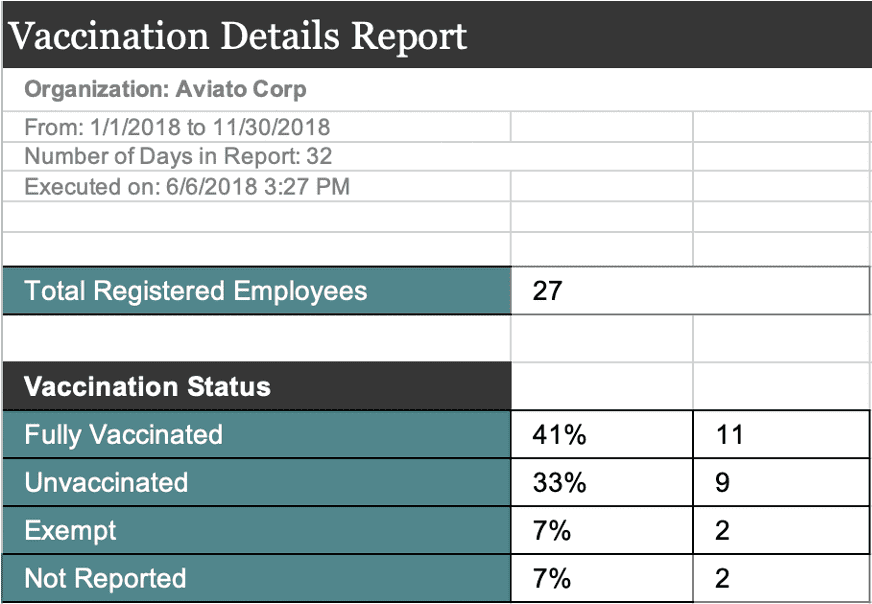Viewport: 872px width, 604px height.
Task: Select the date range From 1/1/2018 cell
Action: (x=256, y=127)
